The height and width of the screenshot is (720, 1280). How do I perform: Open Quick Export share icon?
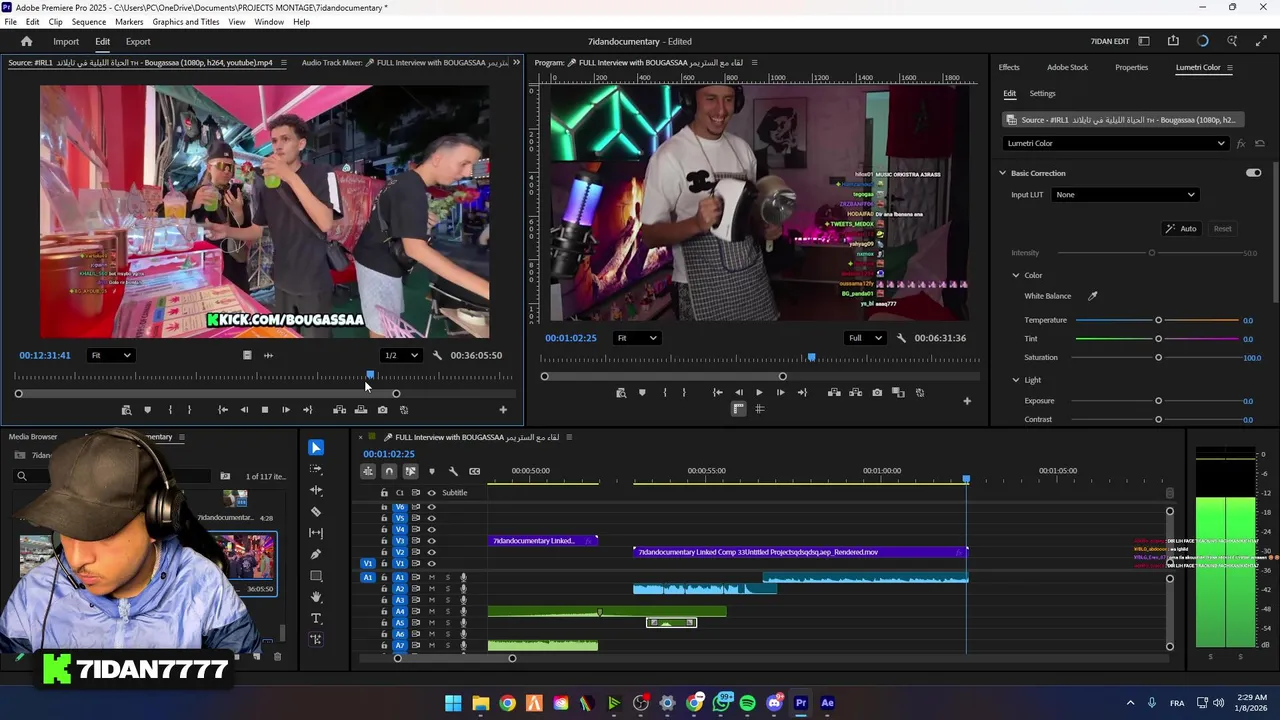coord(1173,41)
